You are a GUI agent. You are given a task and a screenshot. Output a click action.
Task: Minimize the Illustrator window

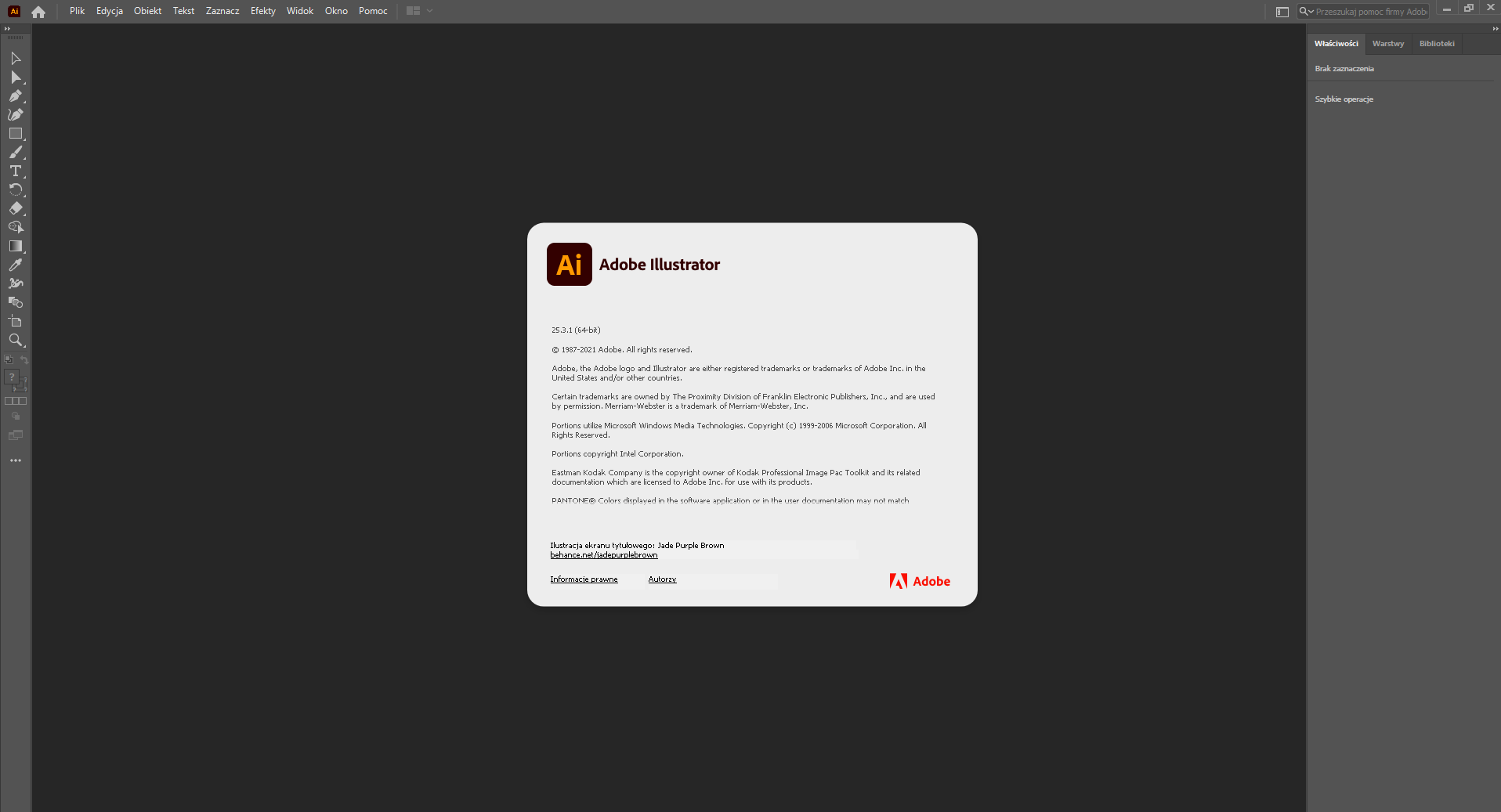1447,9
